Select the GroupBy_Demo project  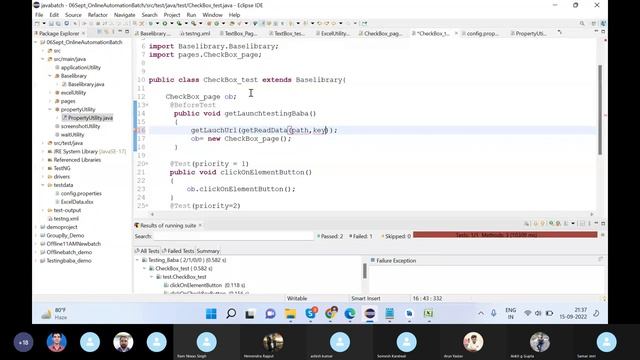[62, 235]
